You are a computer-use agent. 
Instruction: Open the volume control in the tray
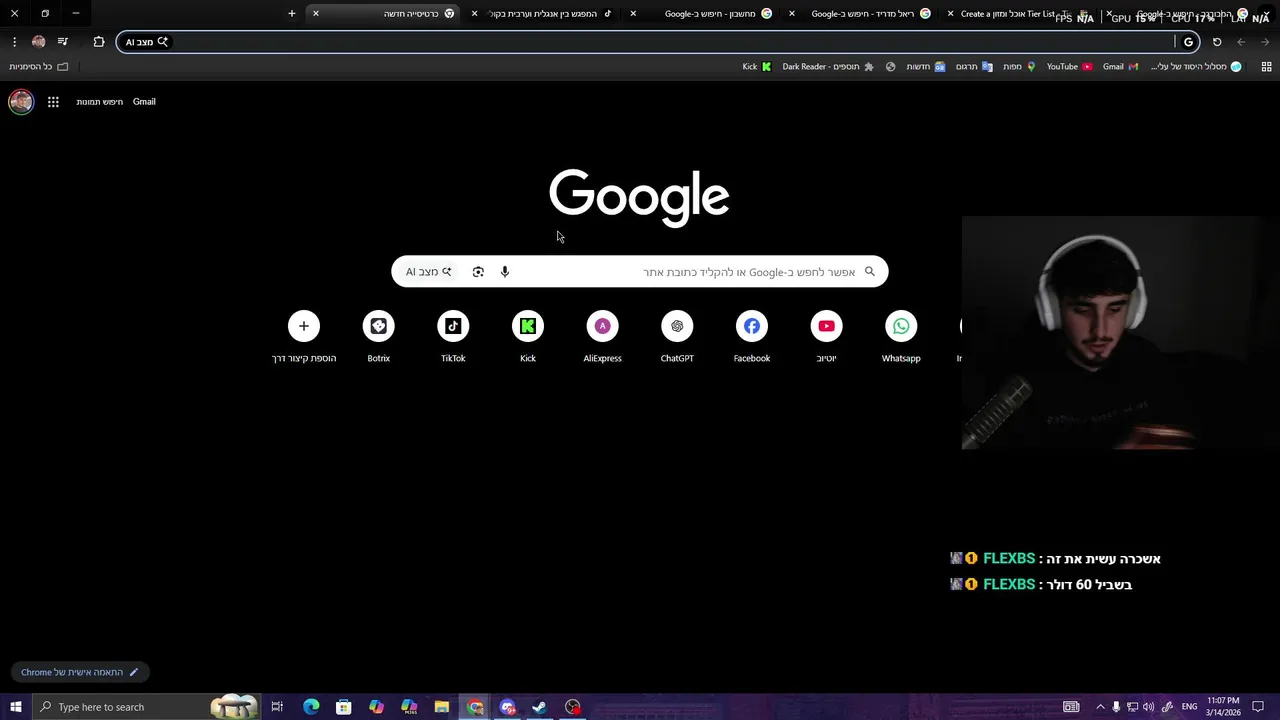click(1148, 707)
